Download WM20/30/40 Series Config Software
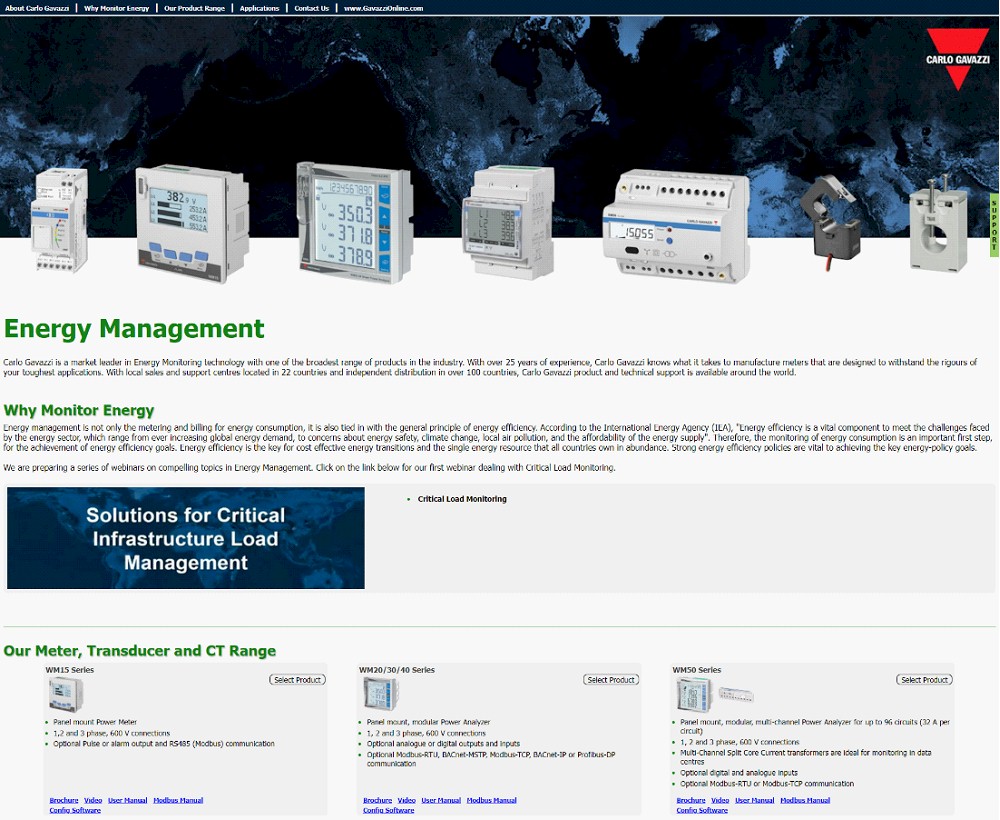This screenshot has width=1000, height=820. click(389, 810)
